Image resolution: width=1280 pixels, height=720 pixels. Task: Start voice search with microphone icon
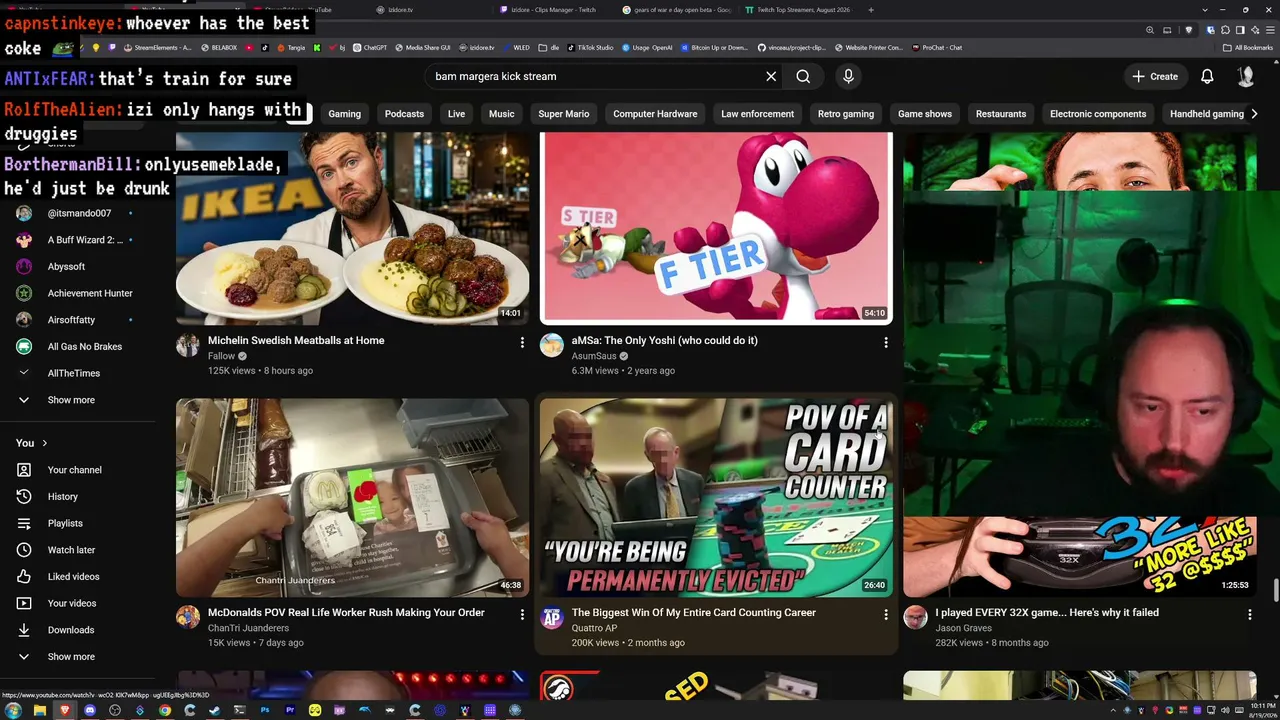click(848, 76)
